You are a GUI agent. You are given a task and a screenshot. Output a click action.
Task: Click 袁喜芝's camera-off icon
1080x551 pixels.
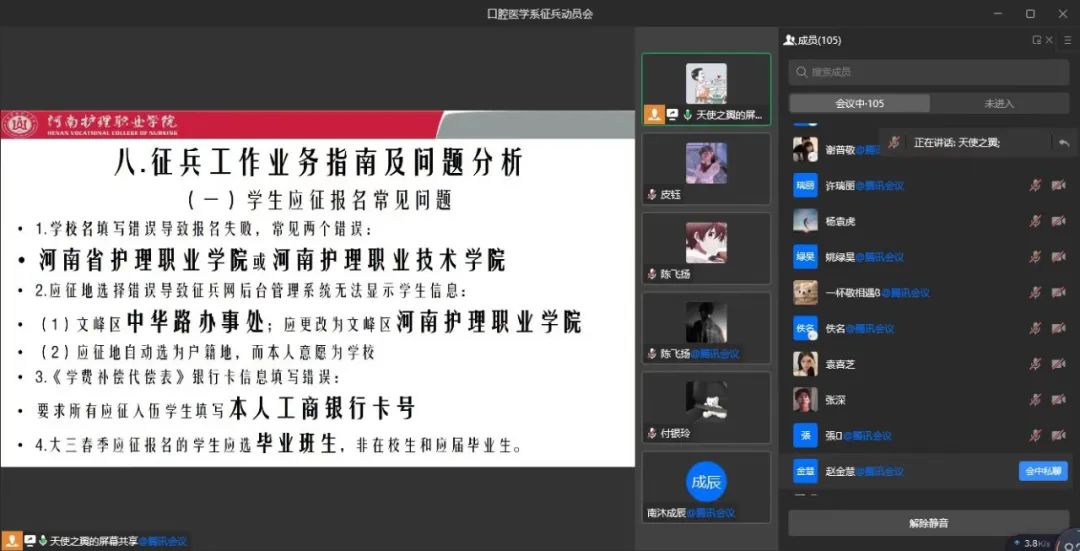tap(1058, 364)
